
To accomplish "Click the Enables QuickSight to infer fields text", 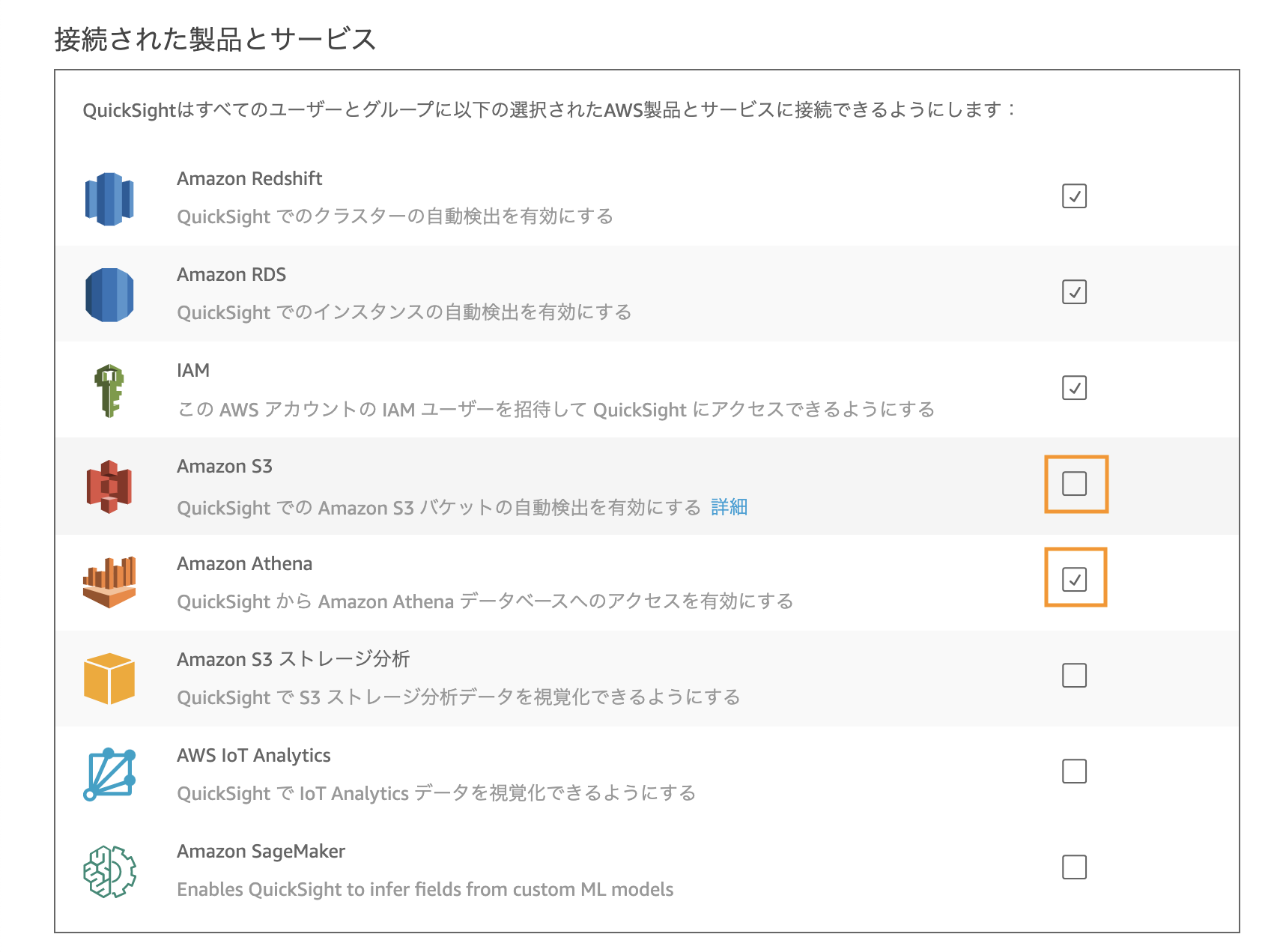I will pos(425,889).
